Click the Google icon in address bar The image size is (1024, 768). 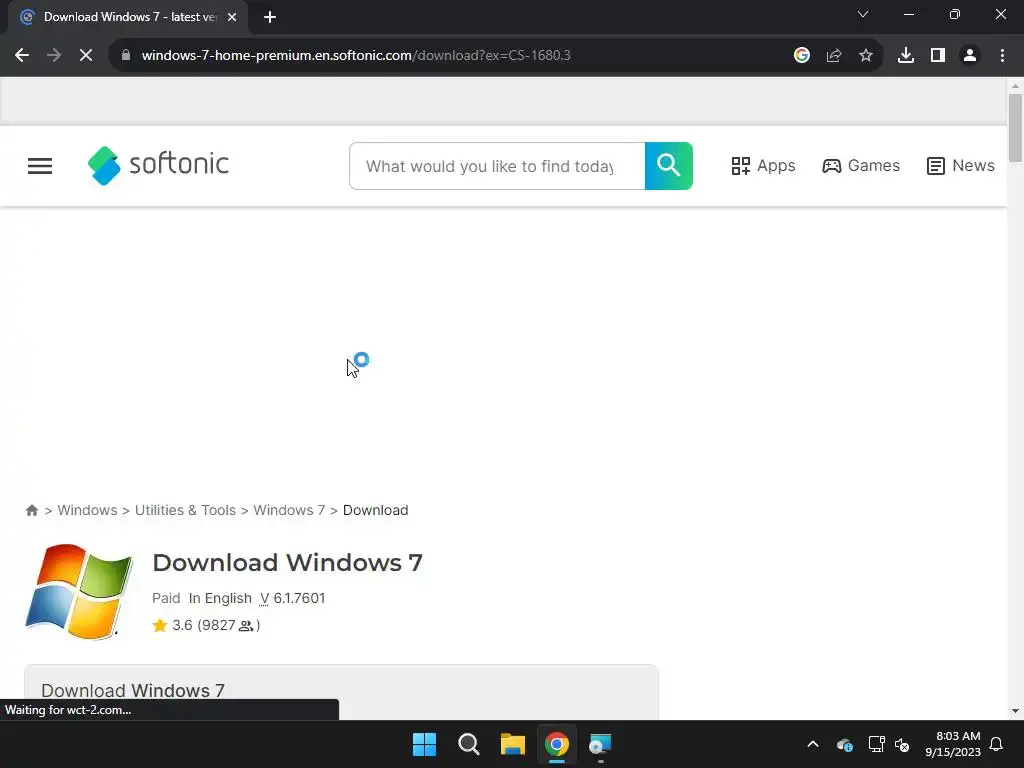tap(802, 56)
